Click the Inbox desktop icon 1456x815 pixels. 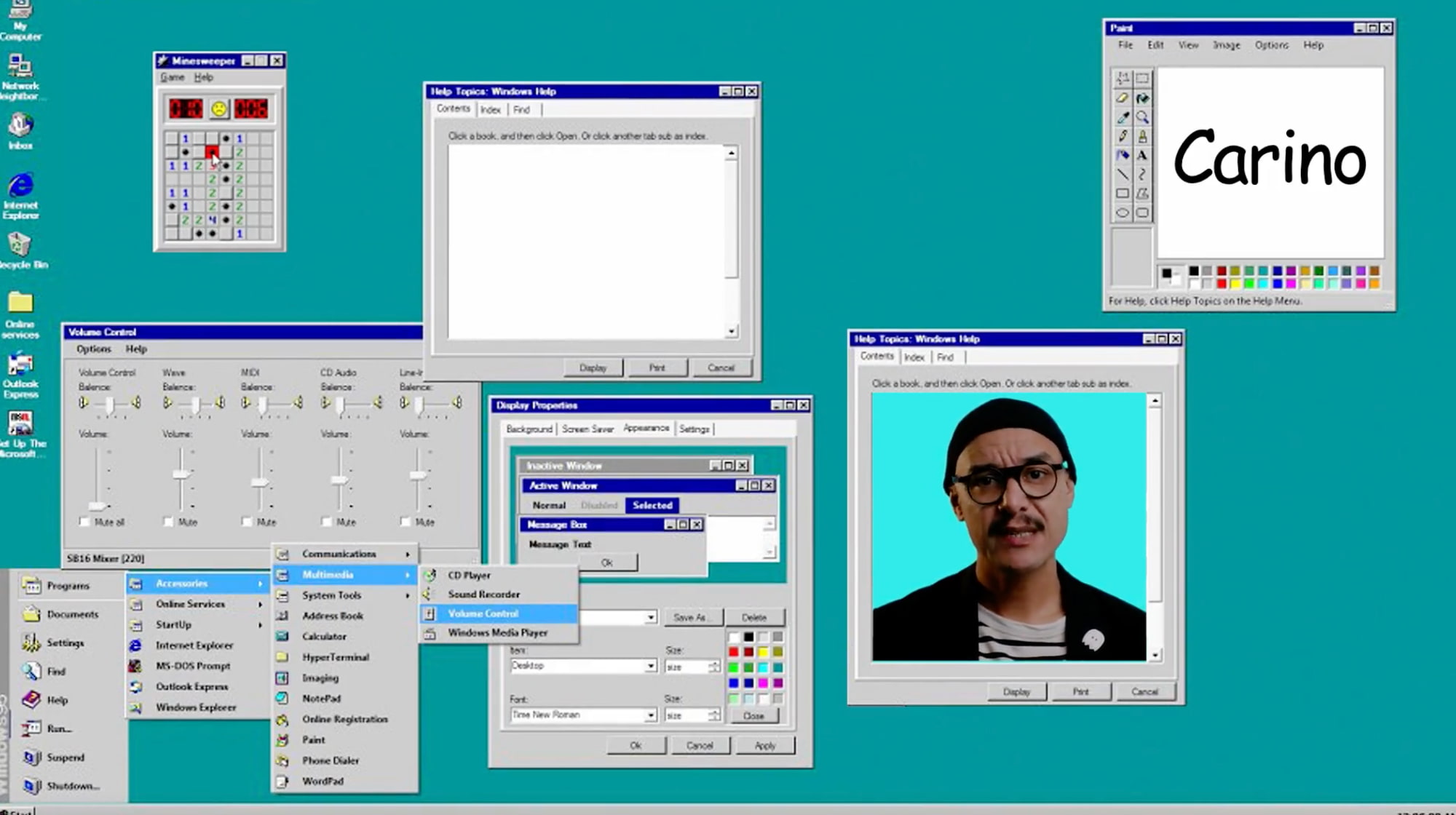click(20, 131)
